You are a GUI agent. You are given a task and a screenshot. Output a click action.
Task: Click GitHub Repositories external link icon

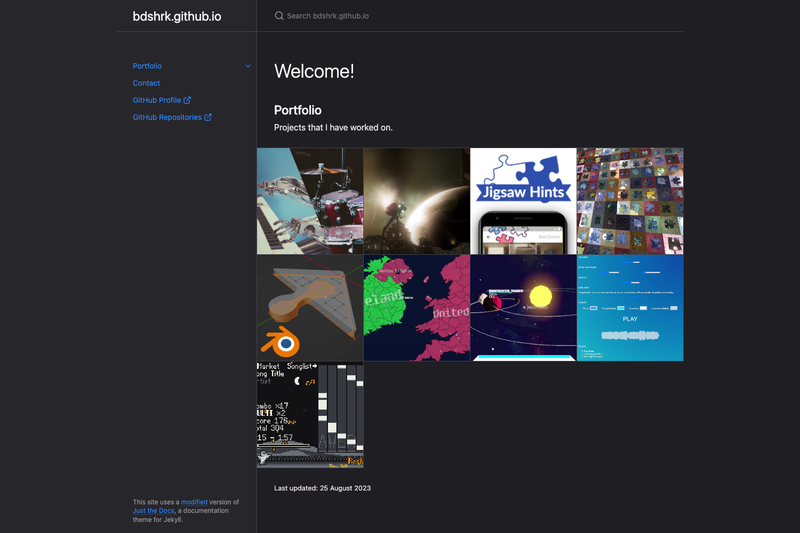208,117
